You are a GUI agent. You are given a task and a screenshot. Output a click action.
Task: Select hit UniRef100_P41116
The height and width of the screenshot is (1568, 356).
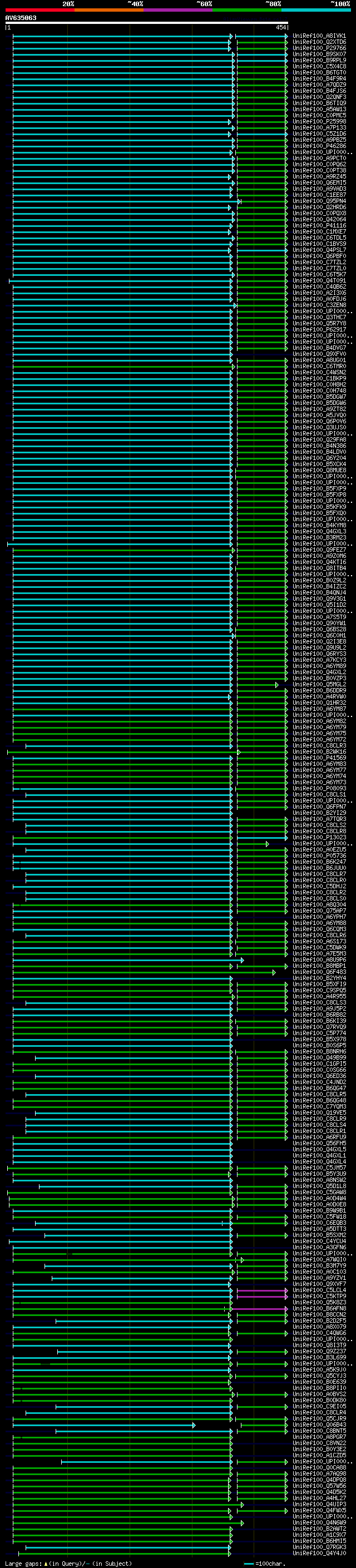[x=319, y=226]
